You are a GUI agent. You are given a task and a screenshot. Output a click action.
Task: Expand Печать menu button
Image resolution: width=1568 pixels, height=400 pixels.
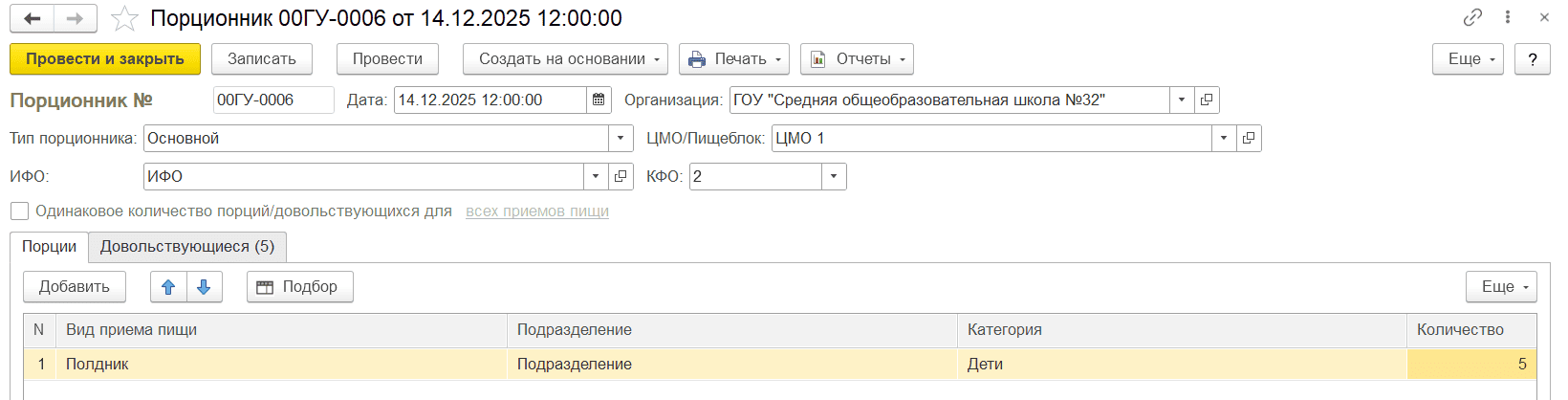pos(733,58)
